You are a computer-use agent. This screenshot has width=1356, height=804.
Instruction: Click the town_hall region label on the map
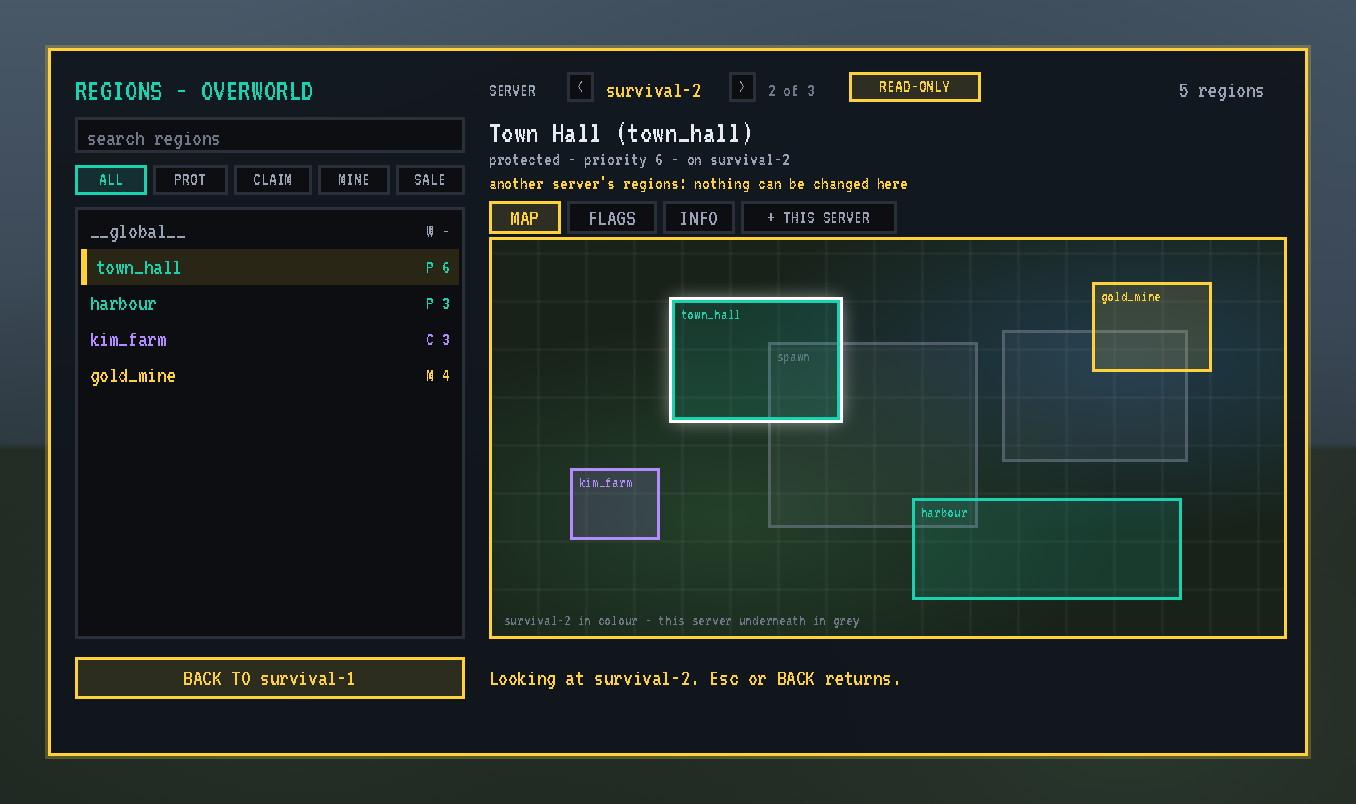coord(711,315)
